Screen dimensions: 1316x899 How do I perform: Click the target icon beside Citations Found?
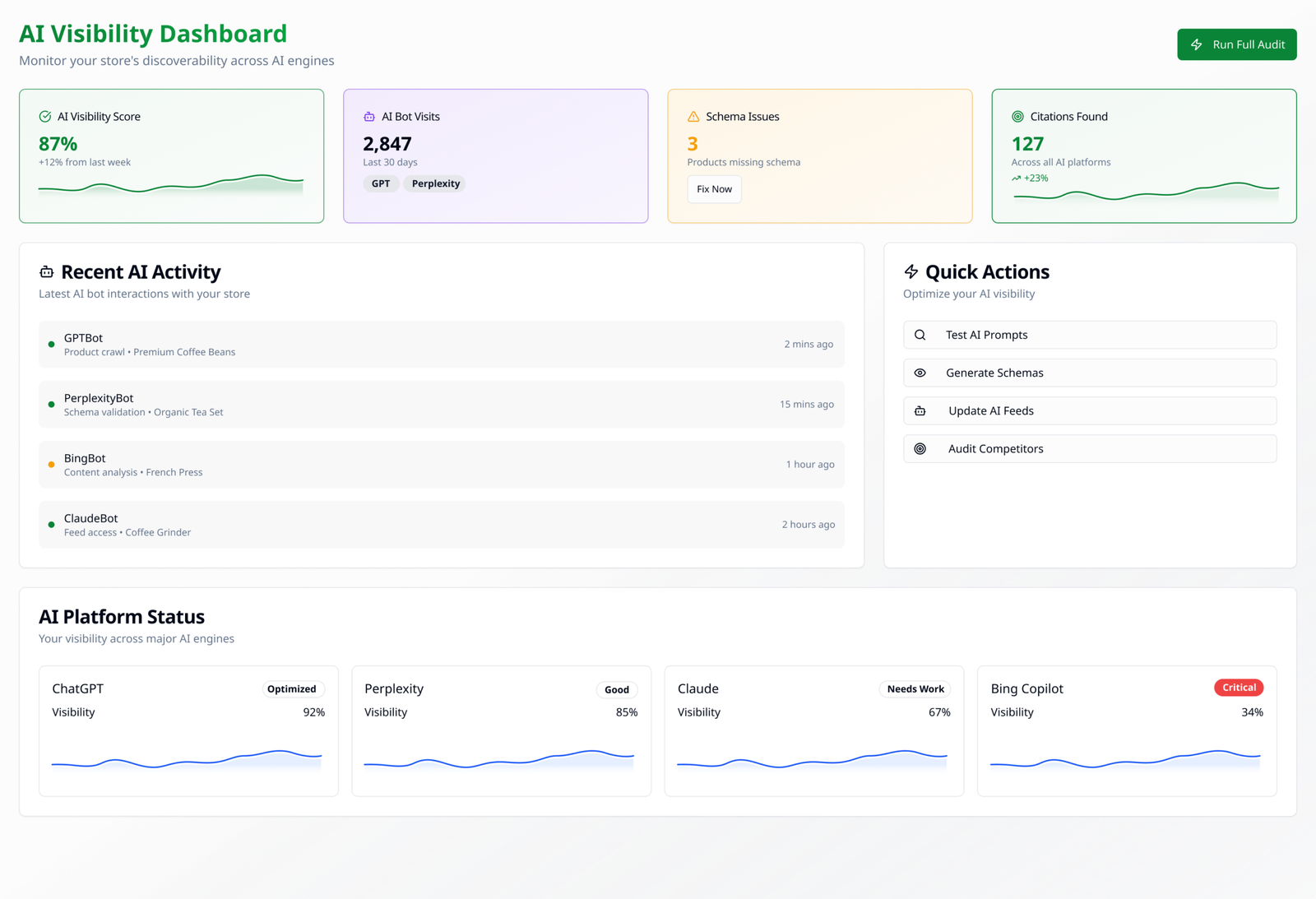(x=1017, y=117)
